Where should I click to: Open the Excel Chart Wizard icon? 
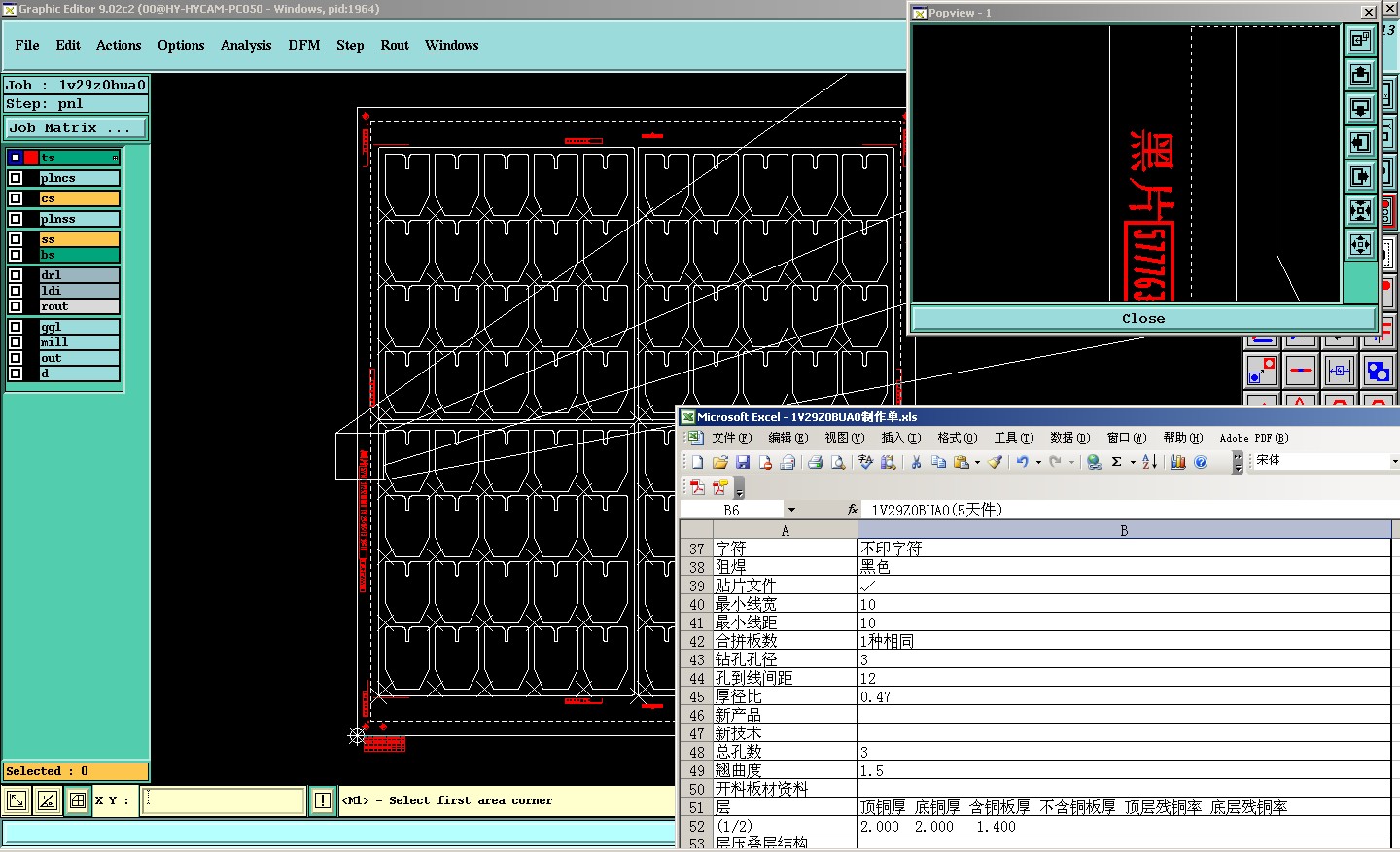pos(1178,462)
